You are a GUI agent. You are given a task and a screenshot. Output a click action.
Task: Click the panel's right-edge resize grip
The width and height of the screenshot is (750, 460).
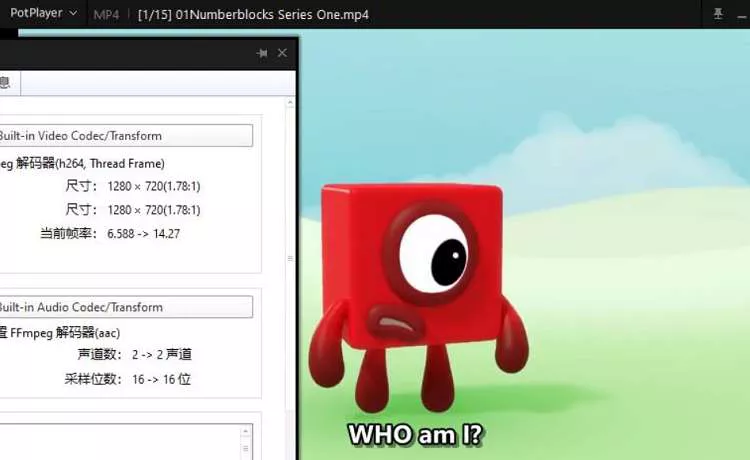coord(291,258)
